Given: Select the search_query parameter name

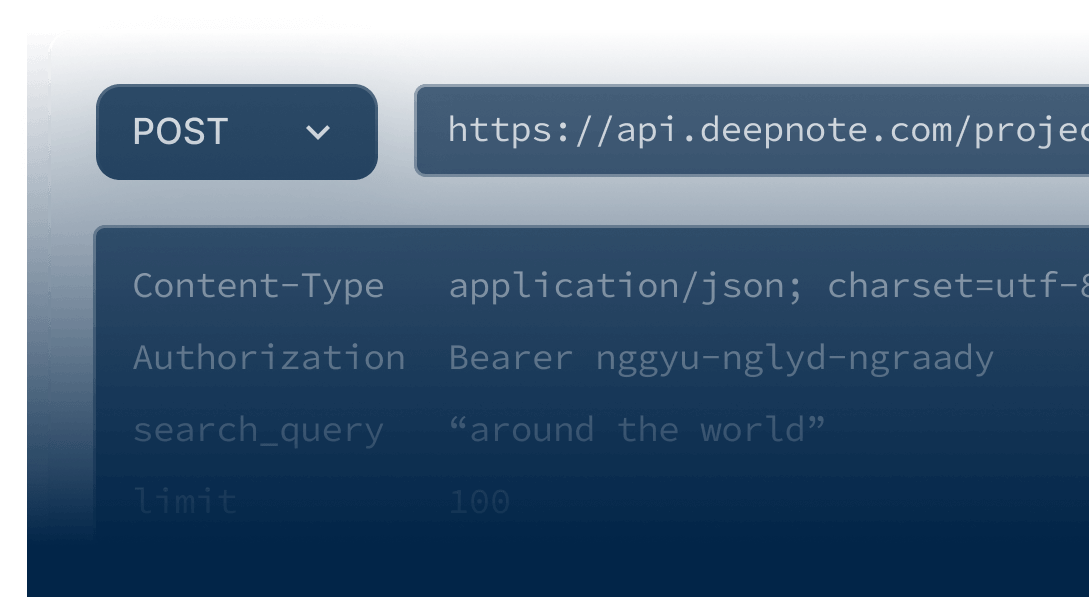Looking at the screenshot, I should click(258, 430).
